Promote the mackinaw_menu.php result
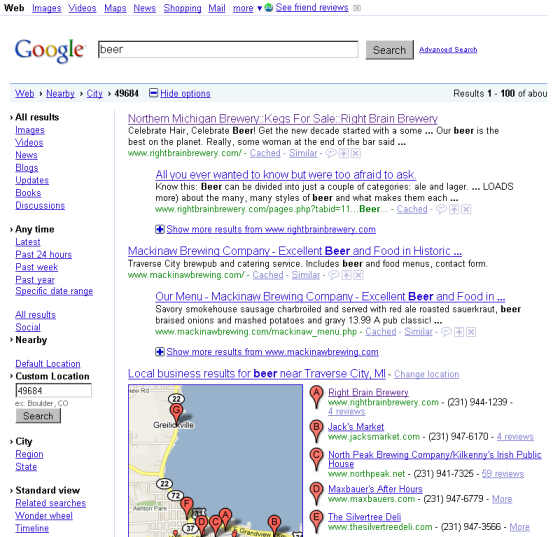560x537 pixels. (459, 332)
